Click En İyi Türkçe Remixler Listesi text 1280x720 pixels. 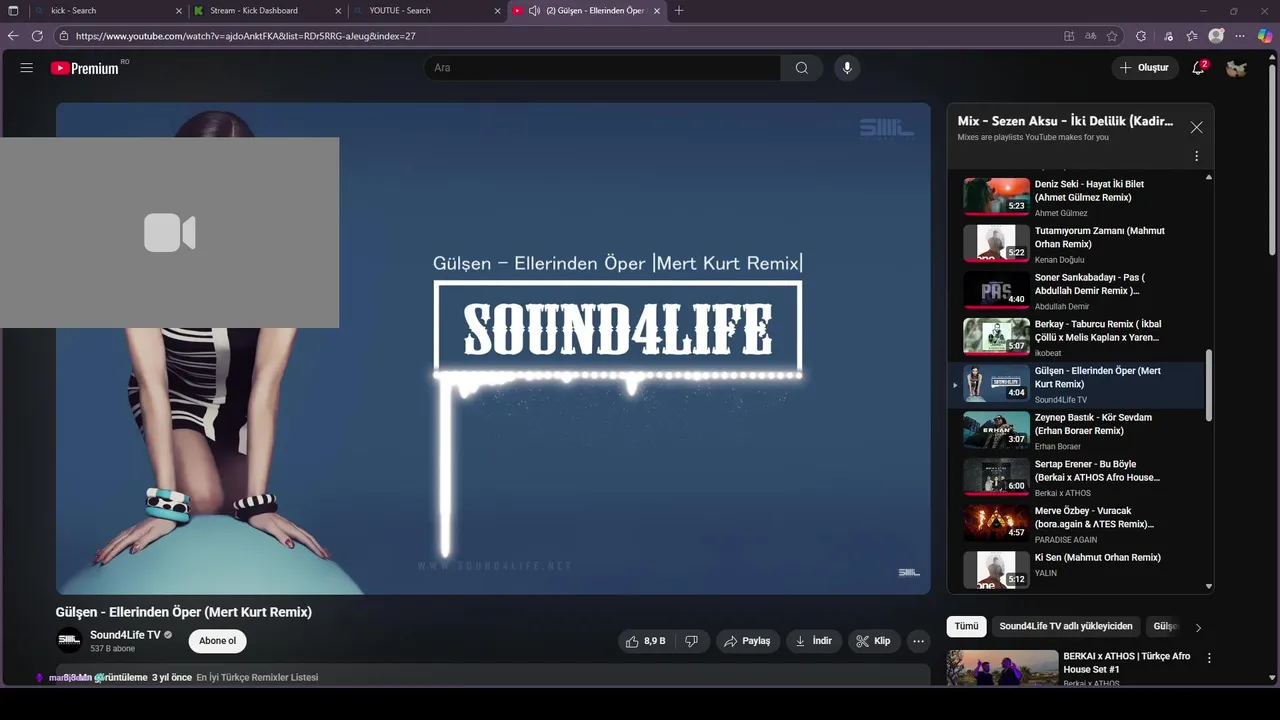[257, 677]
